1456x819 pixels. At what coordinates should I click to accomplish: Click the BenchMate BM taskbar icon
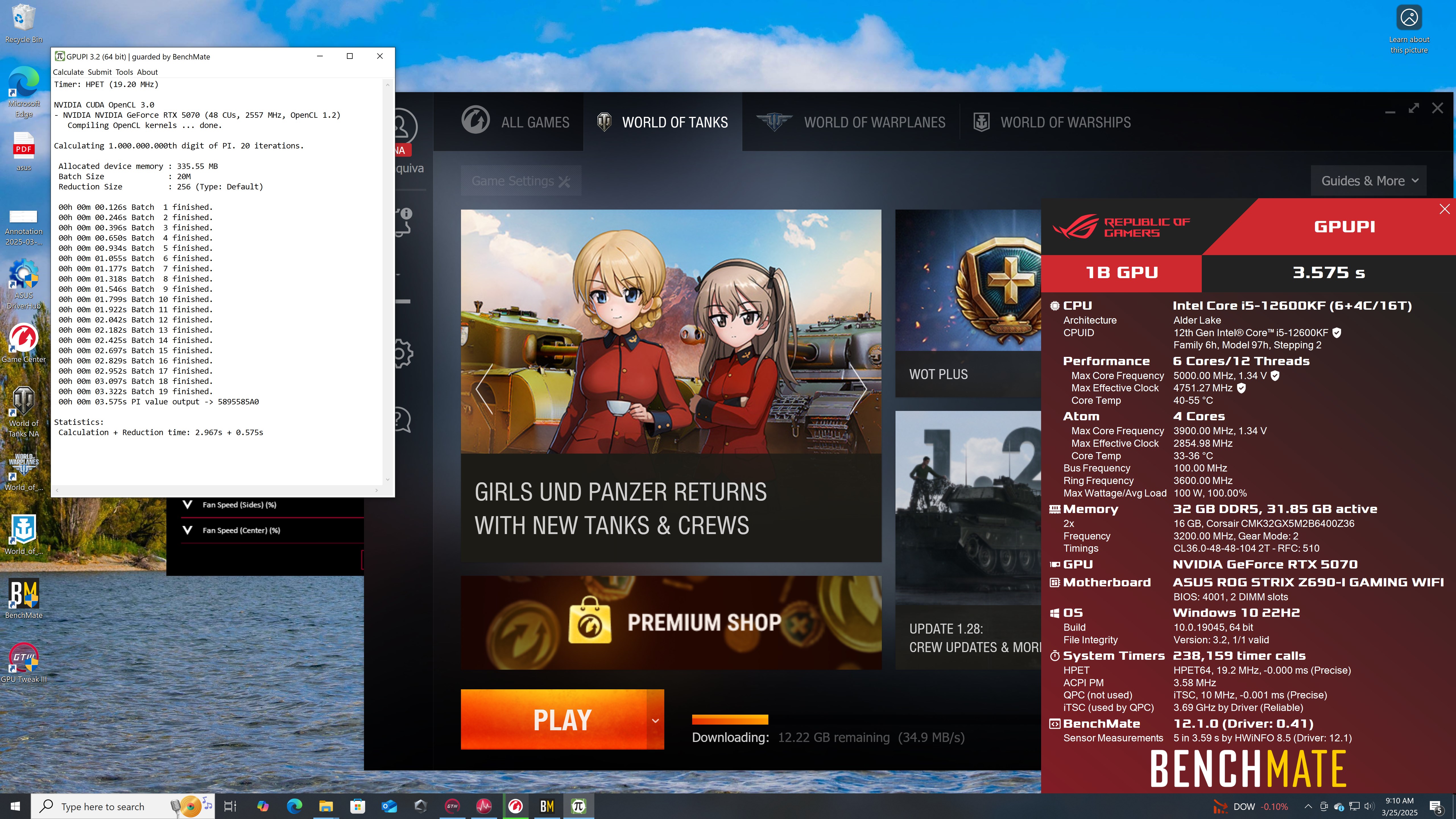(x=547, y=806)
